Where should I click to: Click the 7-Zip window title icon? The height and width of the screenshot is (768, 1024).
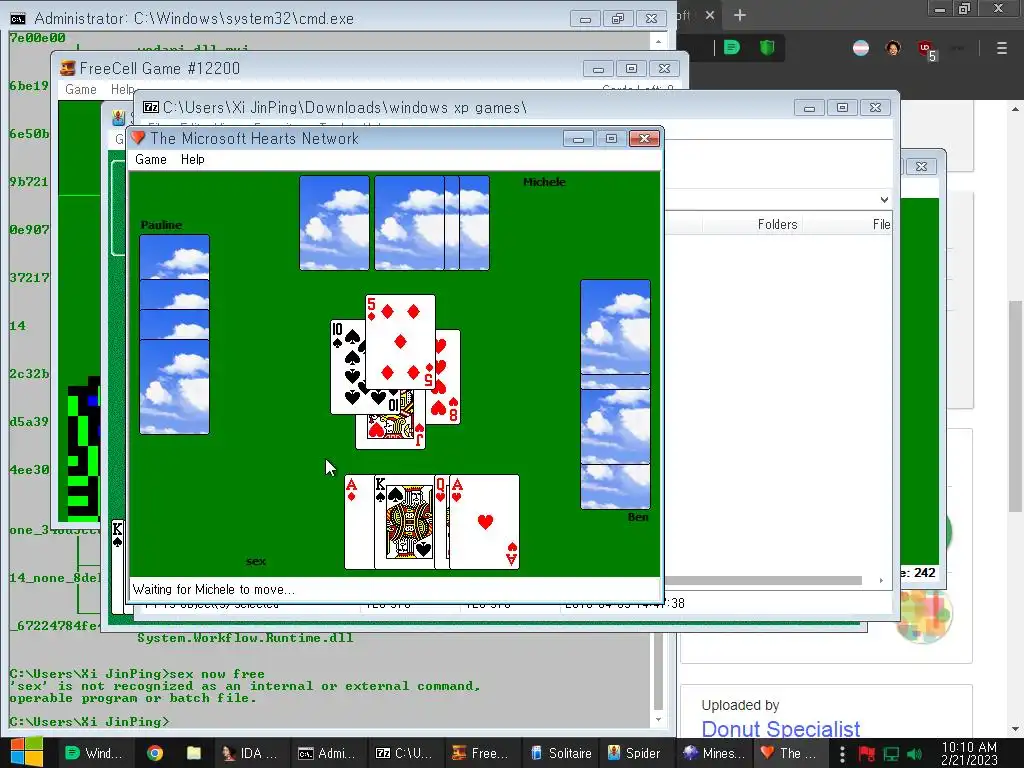pyautogui.click(x=151, y=107)
